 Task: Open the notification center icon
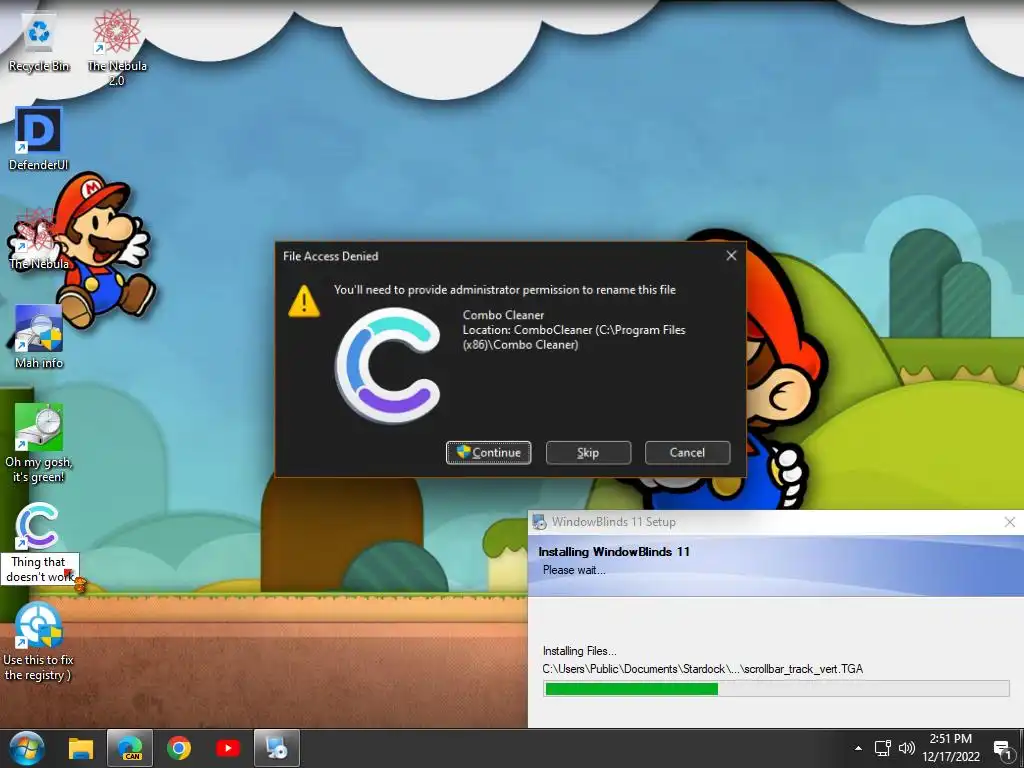(1002, 750)
